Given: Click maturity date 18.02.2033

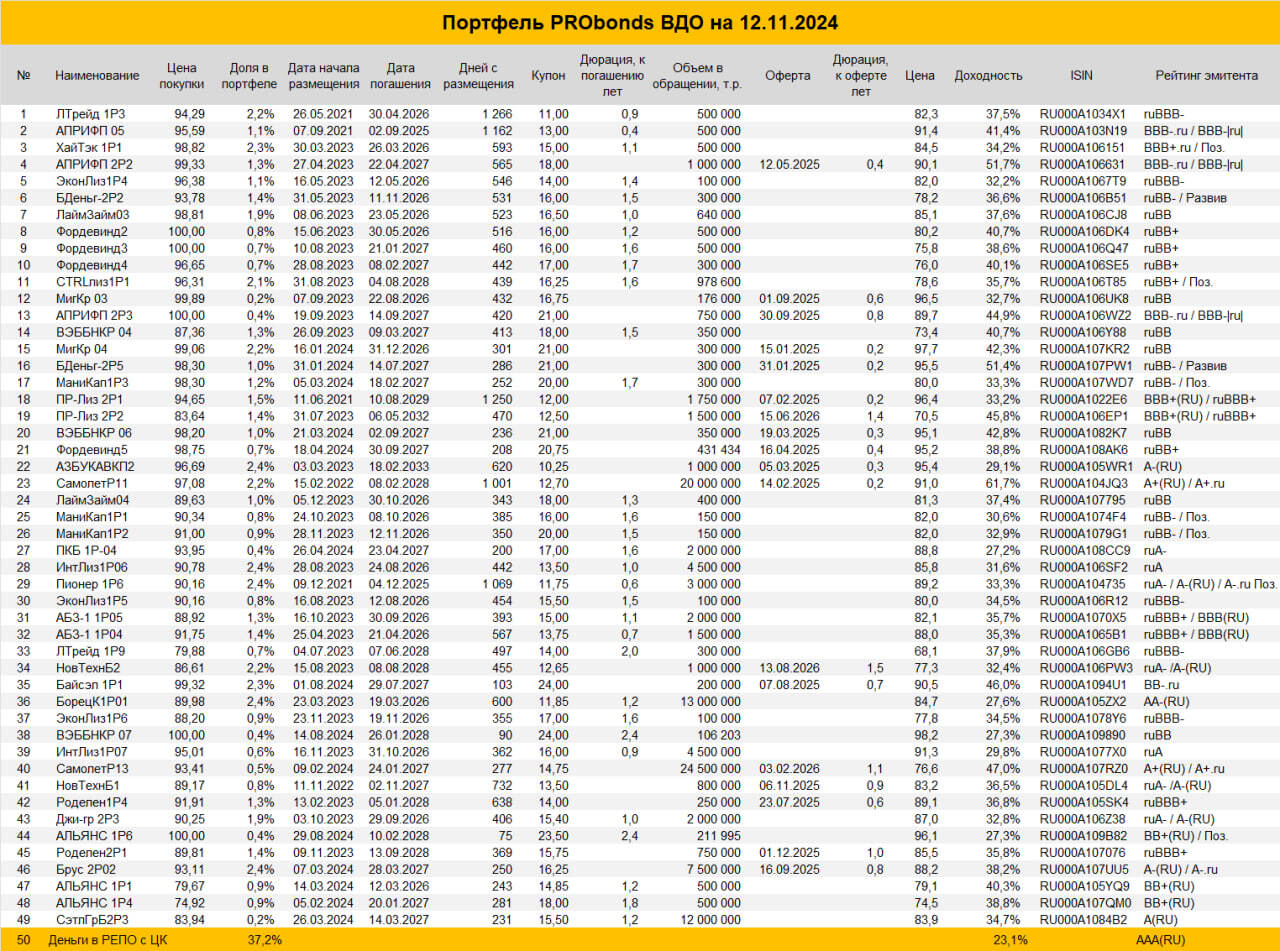Looking at the screenshot, I should (x=399, y=466).
